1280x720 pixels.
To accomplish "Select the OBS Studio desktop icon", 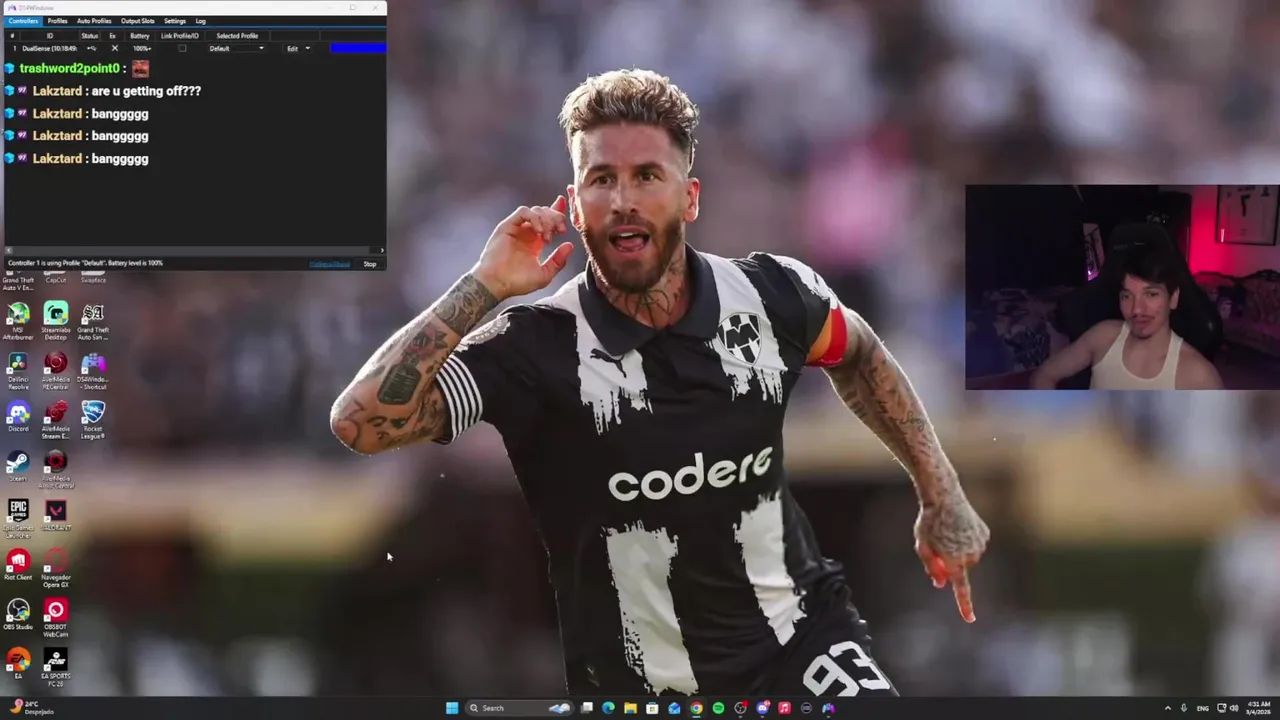I will coord(18,615).
